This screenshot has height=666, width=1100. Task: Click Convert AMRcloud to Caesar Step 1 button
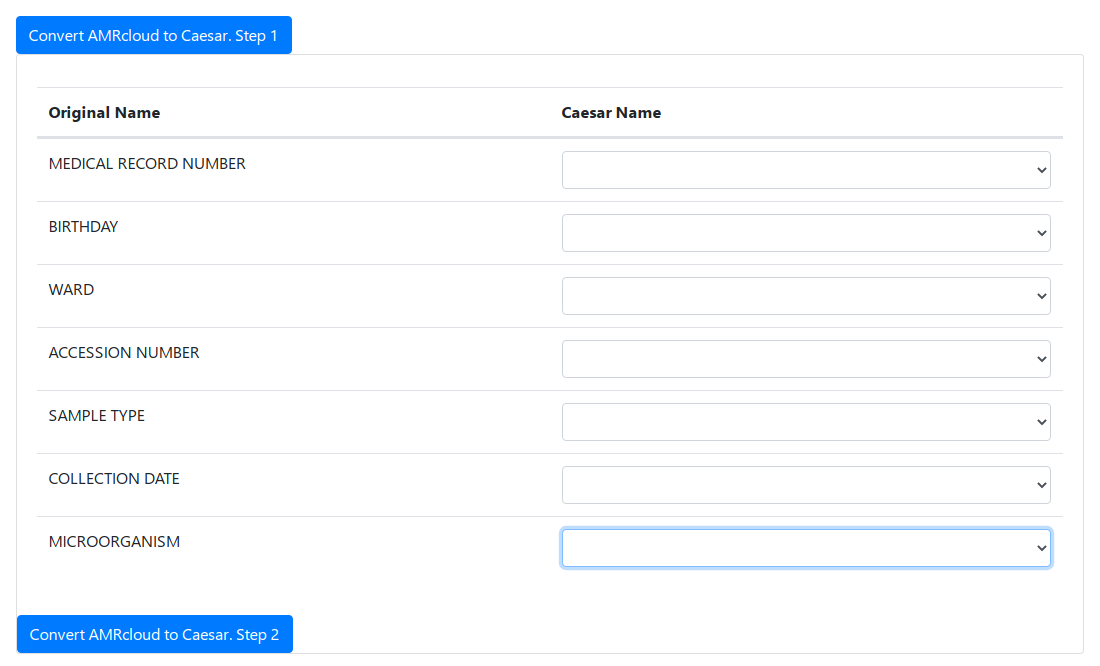[x=154, y=35]
